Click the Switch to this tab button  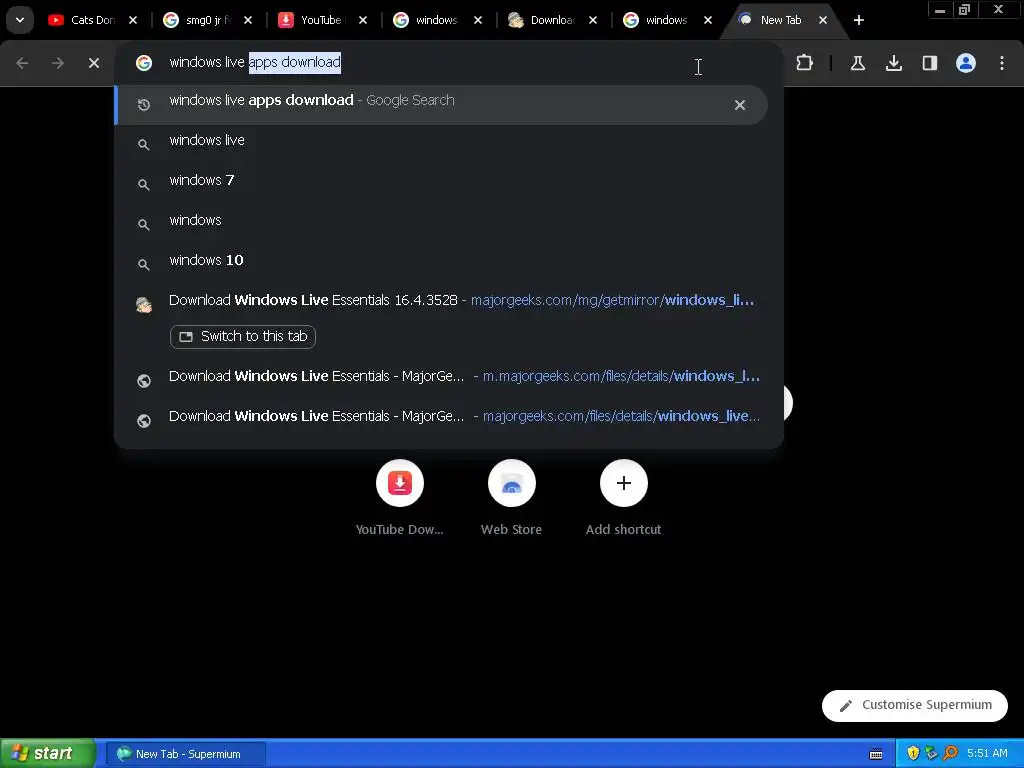[243, 336]
